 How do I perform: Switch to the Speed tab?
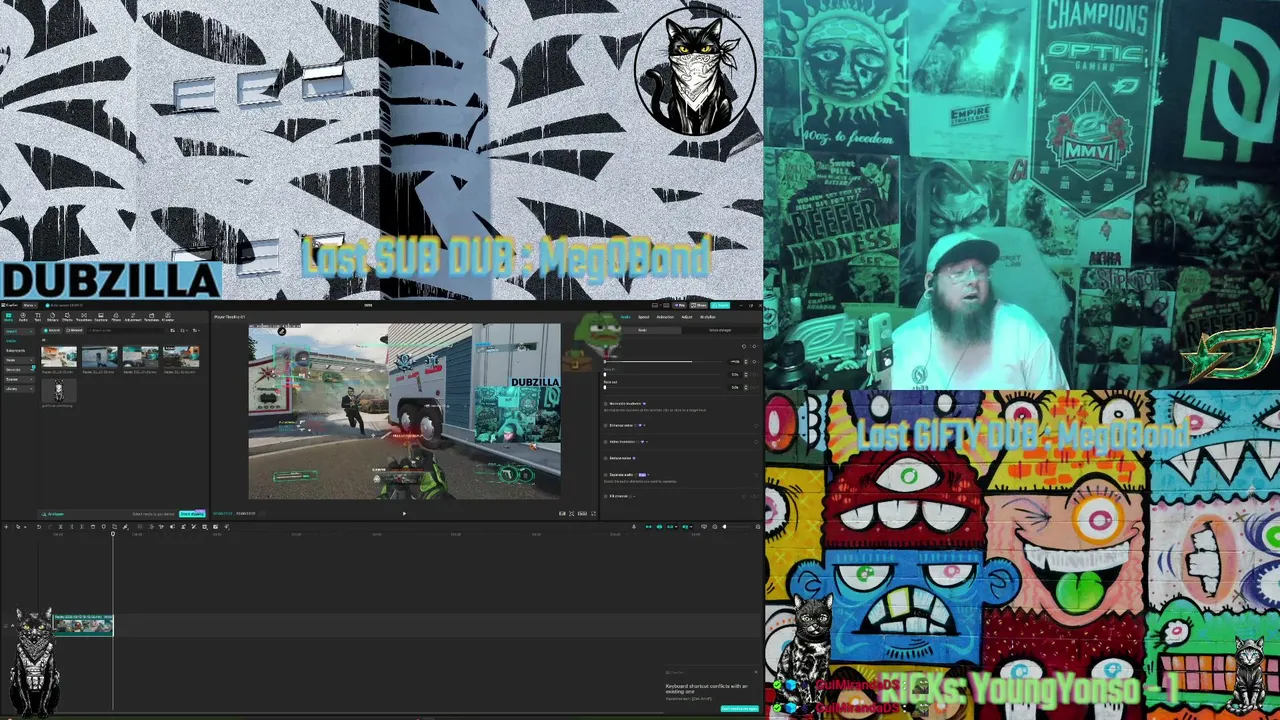[x=643, y=317]
